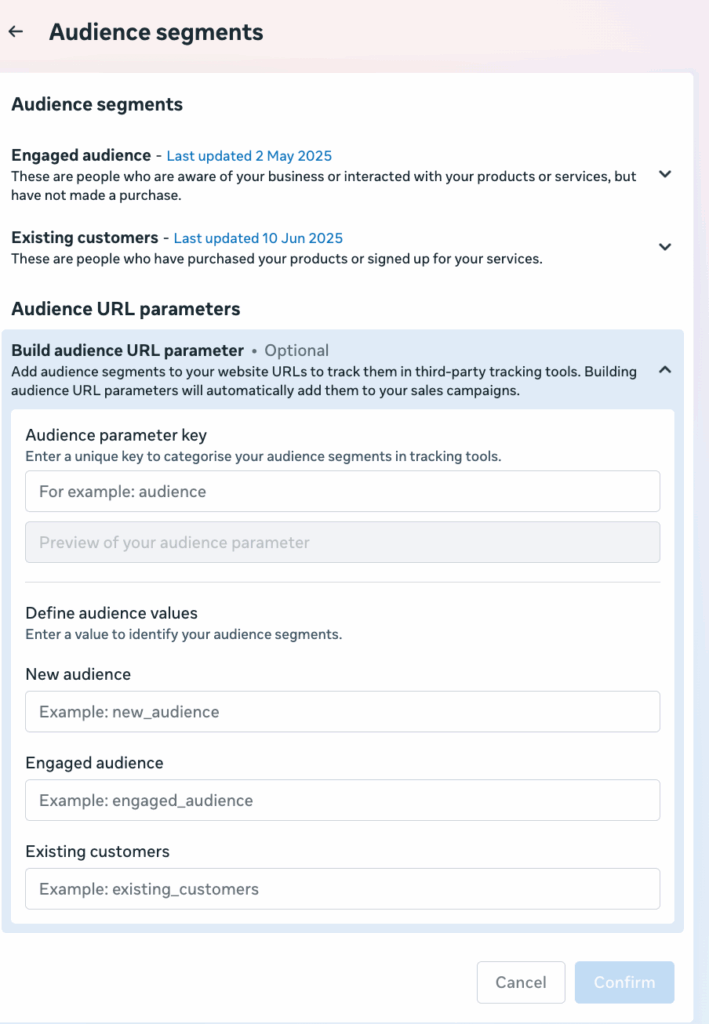Collapse the Build audience URL parameter section

tap(664, 369)
